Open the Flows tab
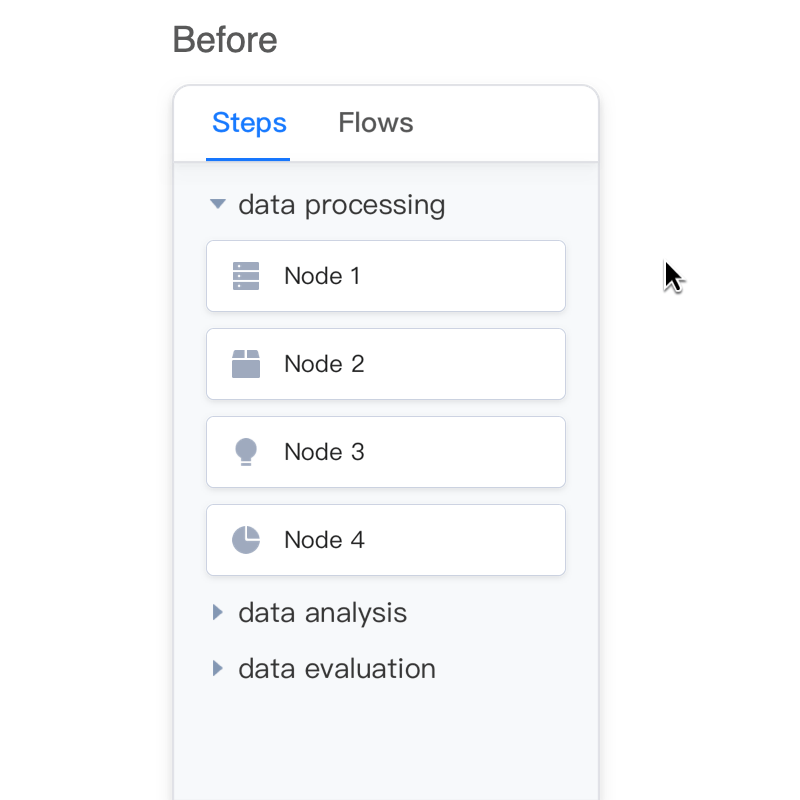This screenshot has width=800, height=800. coord(375,123)
